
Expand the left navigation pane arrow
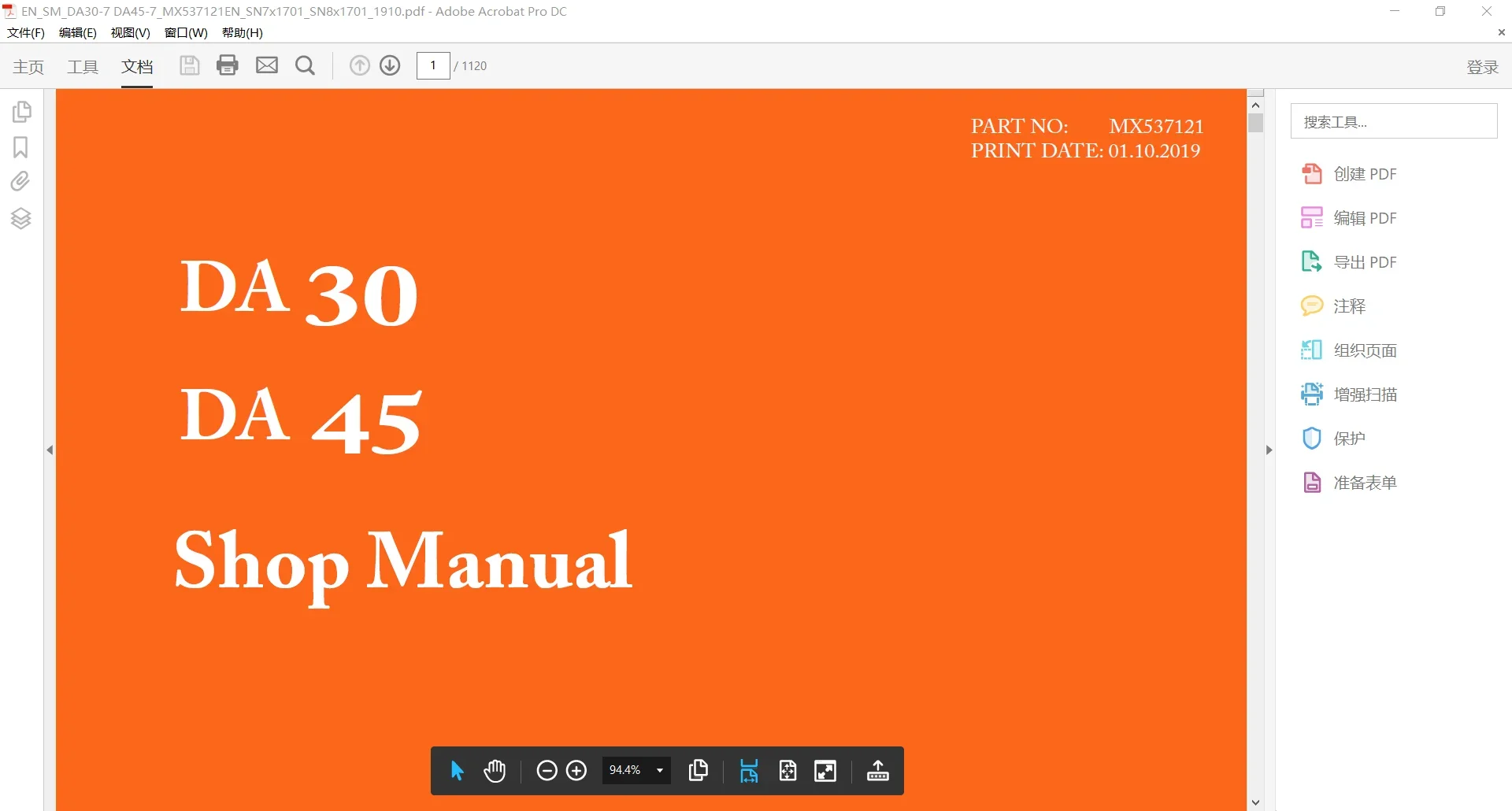tap(50, 450)
